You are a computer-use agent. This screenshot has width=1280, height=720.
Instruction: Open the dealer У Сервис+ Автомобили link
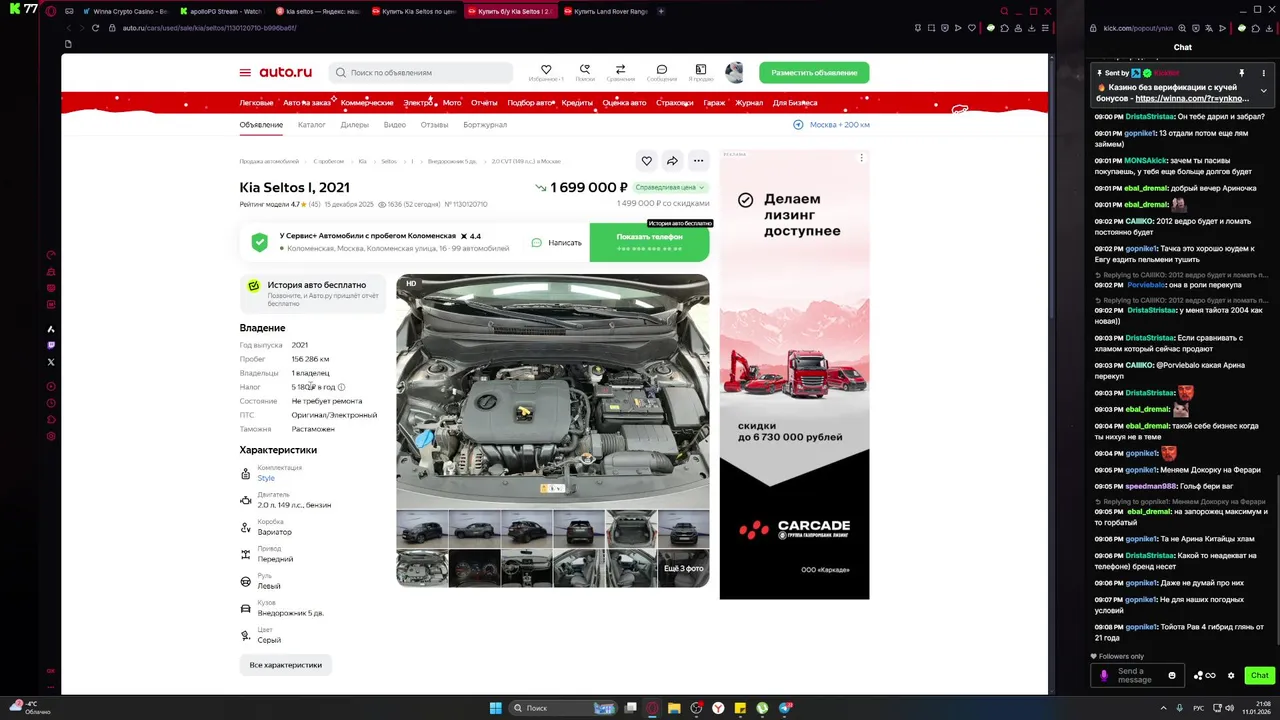point(368,236)
